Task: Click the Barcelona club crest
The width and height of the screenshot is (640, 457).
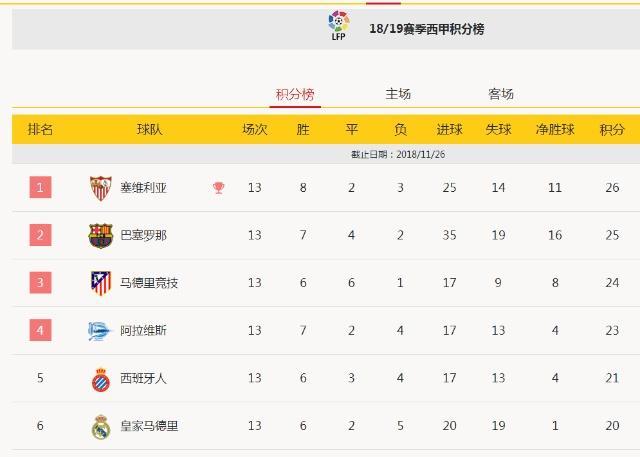Action: (x=100, y=235)
